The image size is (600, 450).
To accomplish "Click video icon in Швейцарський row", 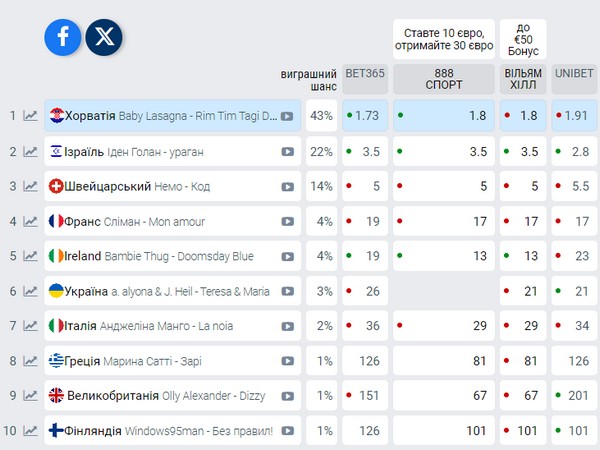I will click(288, 187).
